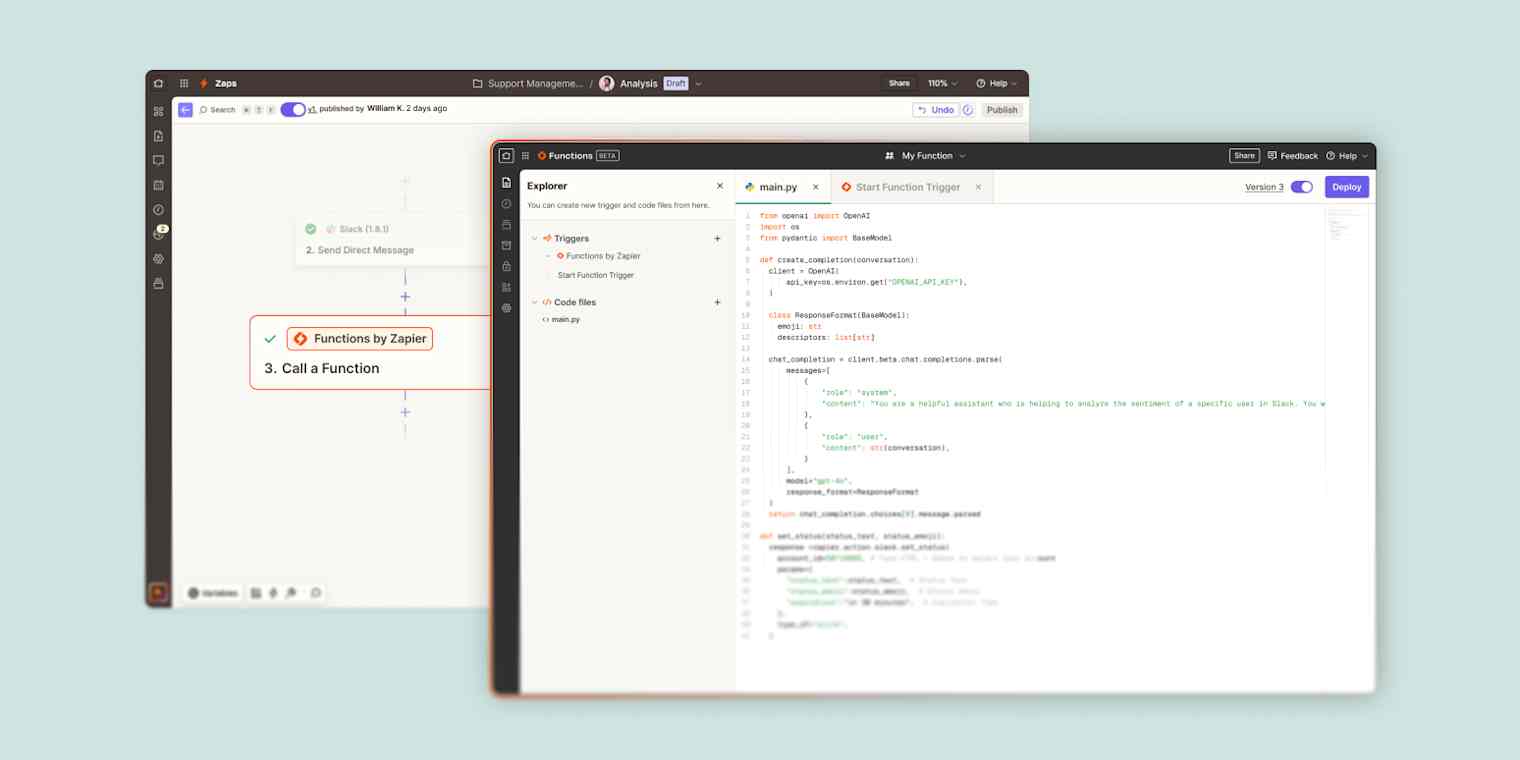1520x760 pixels.
Task: Open the v1 version link
Action: point(312,109)
